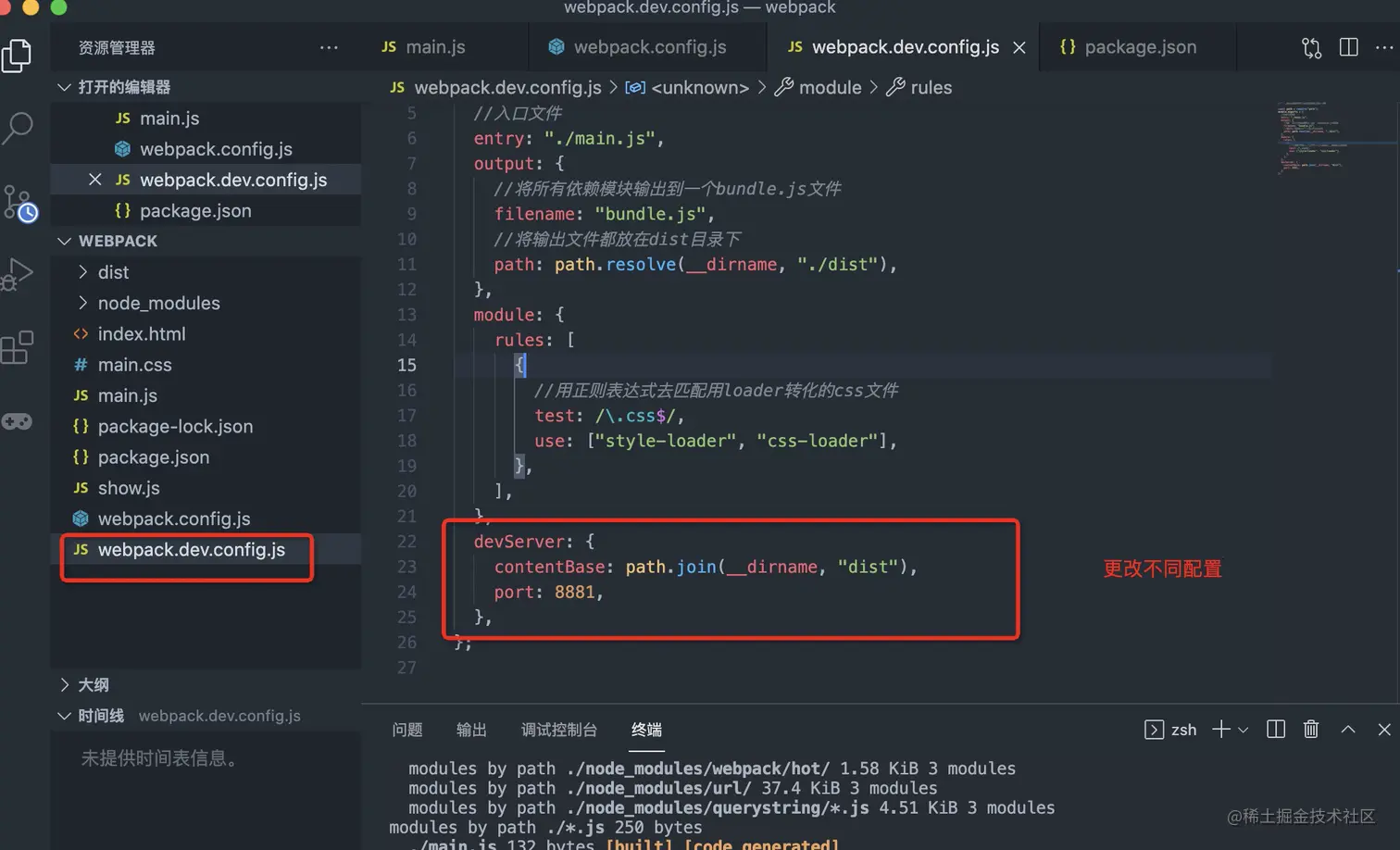This screenshot has height=850, width=1400.
Task: Collapse the 时间线 timeline section
Action: pyautogui.click(x=64, y=716)
